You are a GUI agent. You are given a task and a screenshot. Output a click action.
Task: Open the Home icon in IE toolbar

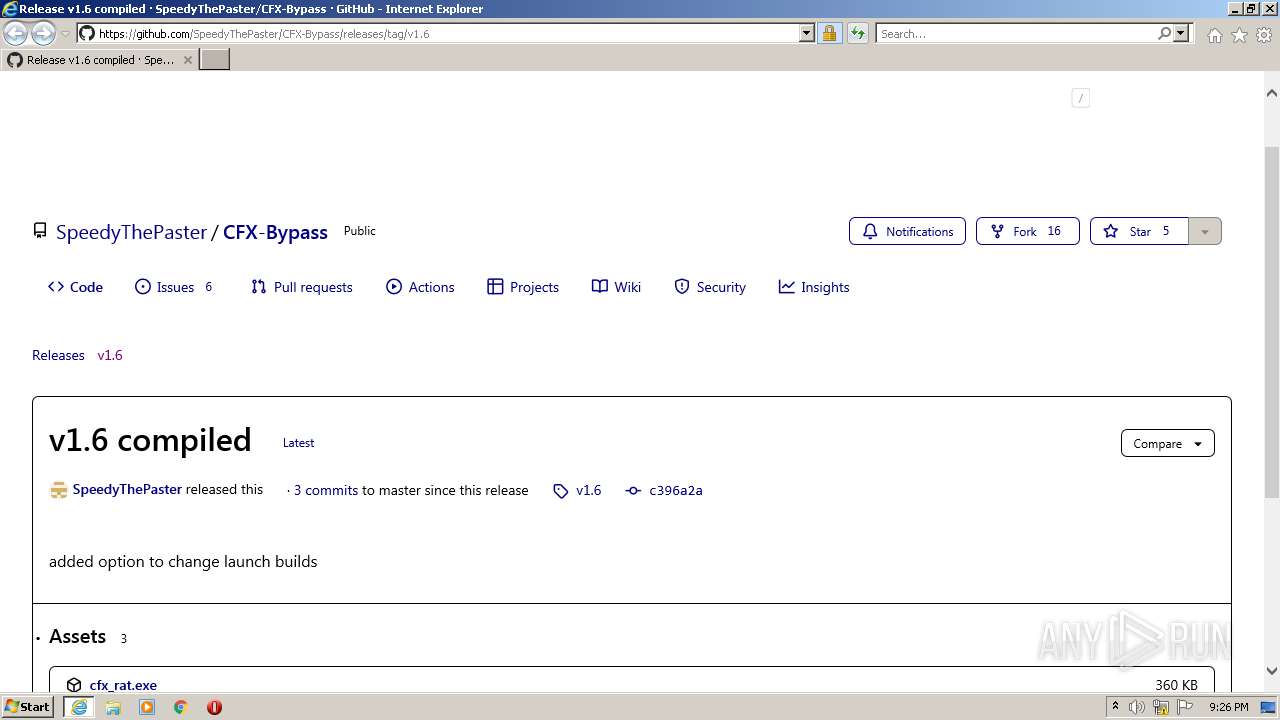pos(1215,35)
